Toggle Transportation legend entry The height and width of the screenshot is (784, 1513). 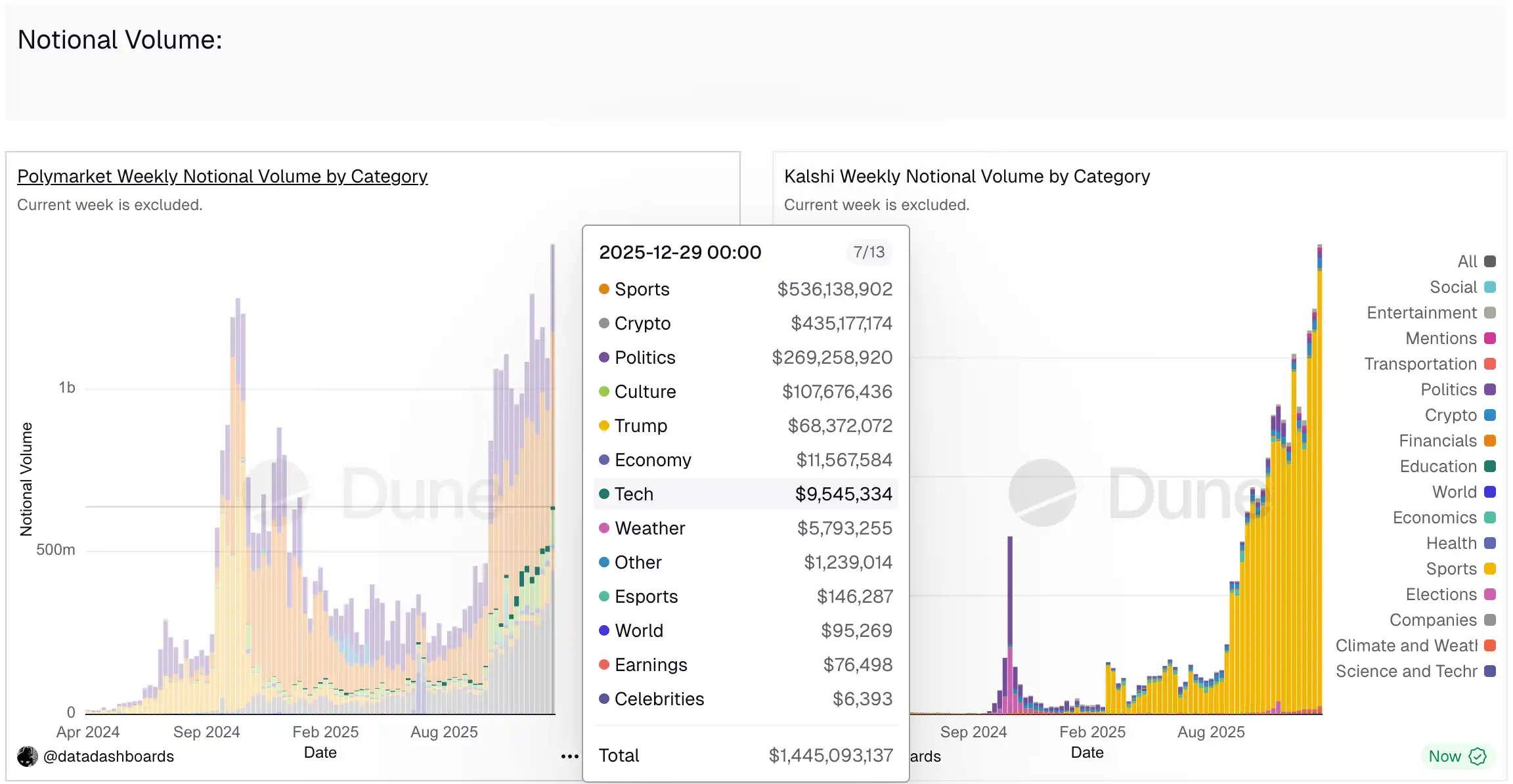[1420, 364]
